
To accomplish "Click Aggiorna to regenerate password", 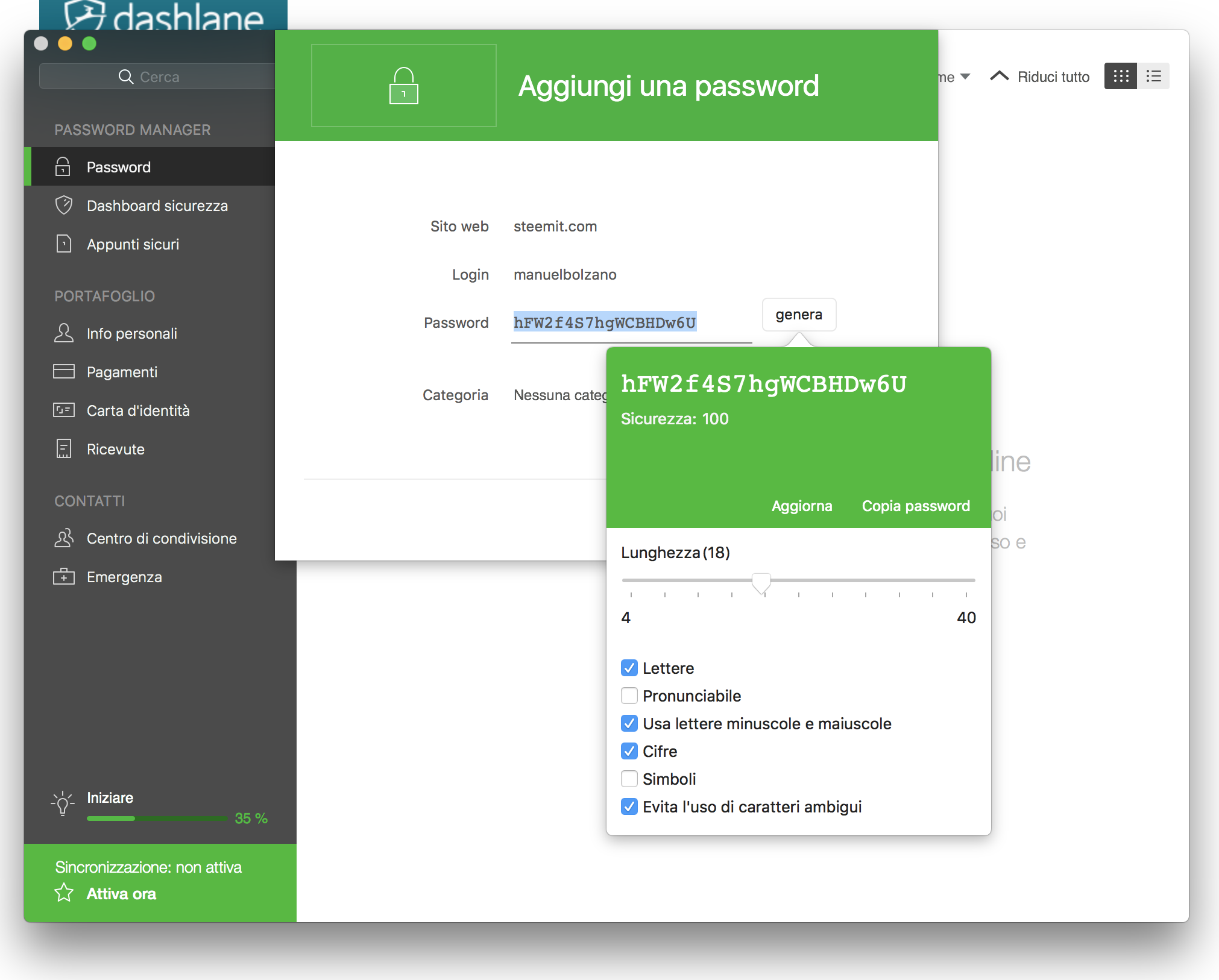I will click(x=802, y=506).
